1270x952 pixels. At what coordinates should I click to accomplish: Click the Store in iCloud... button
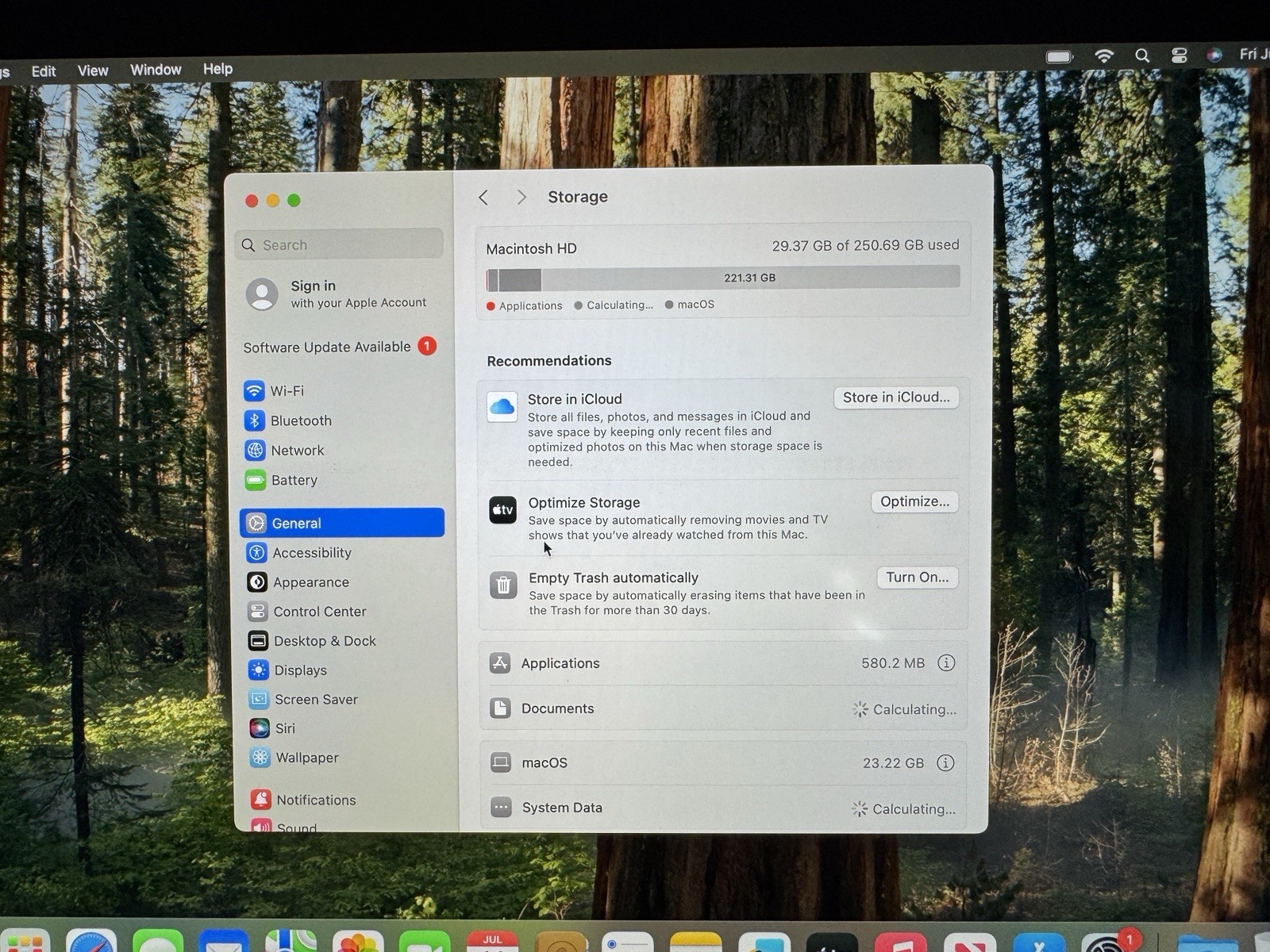896,397
